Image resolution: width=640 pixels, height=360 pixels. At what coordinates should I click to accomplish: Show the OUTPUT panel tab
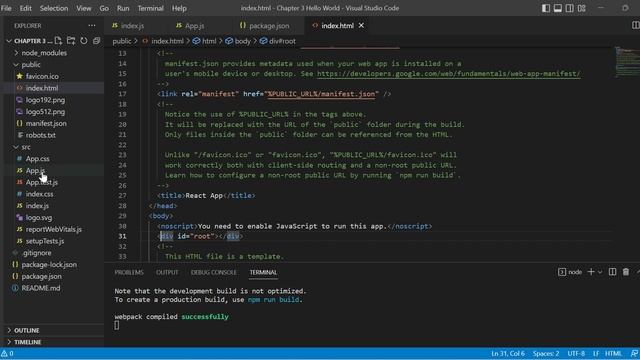[x=167, y=272]
